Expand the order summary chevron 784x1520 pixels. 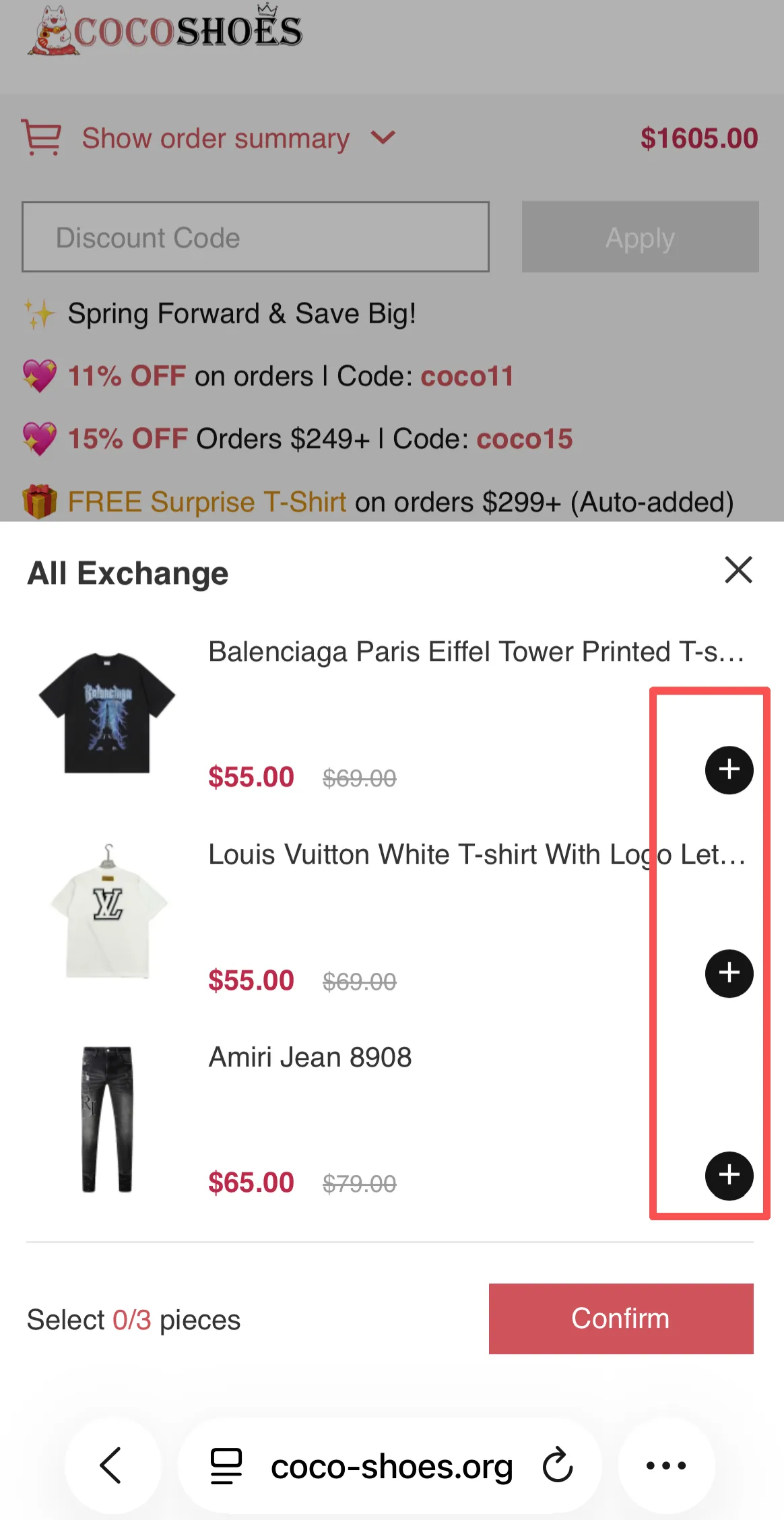[383, 137]
